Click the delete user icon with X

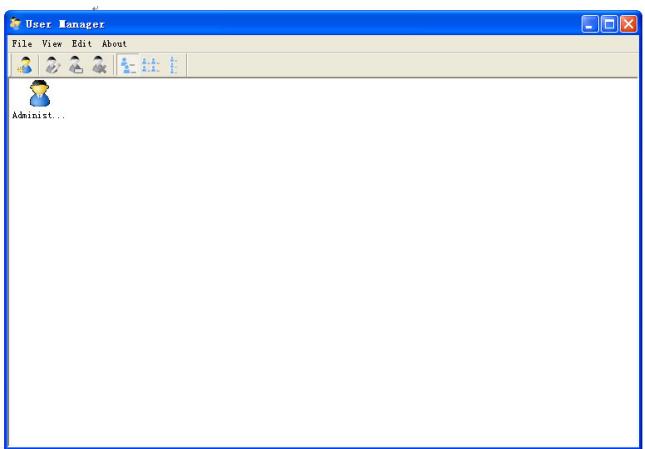[x=99, y=66]
